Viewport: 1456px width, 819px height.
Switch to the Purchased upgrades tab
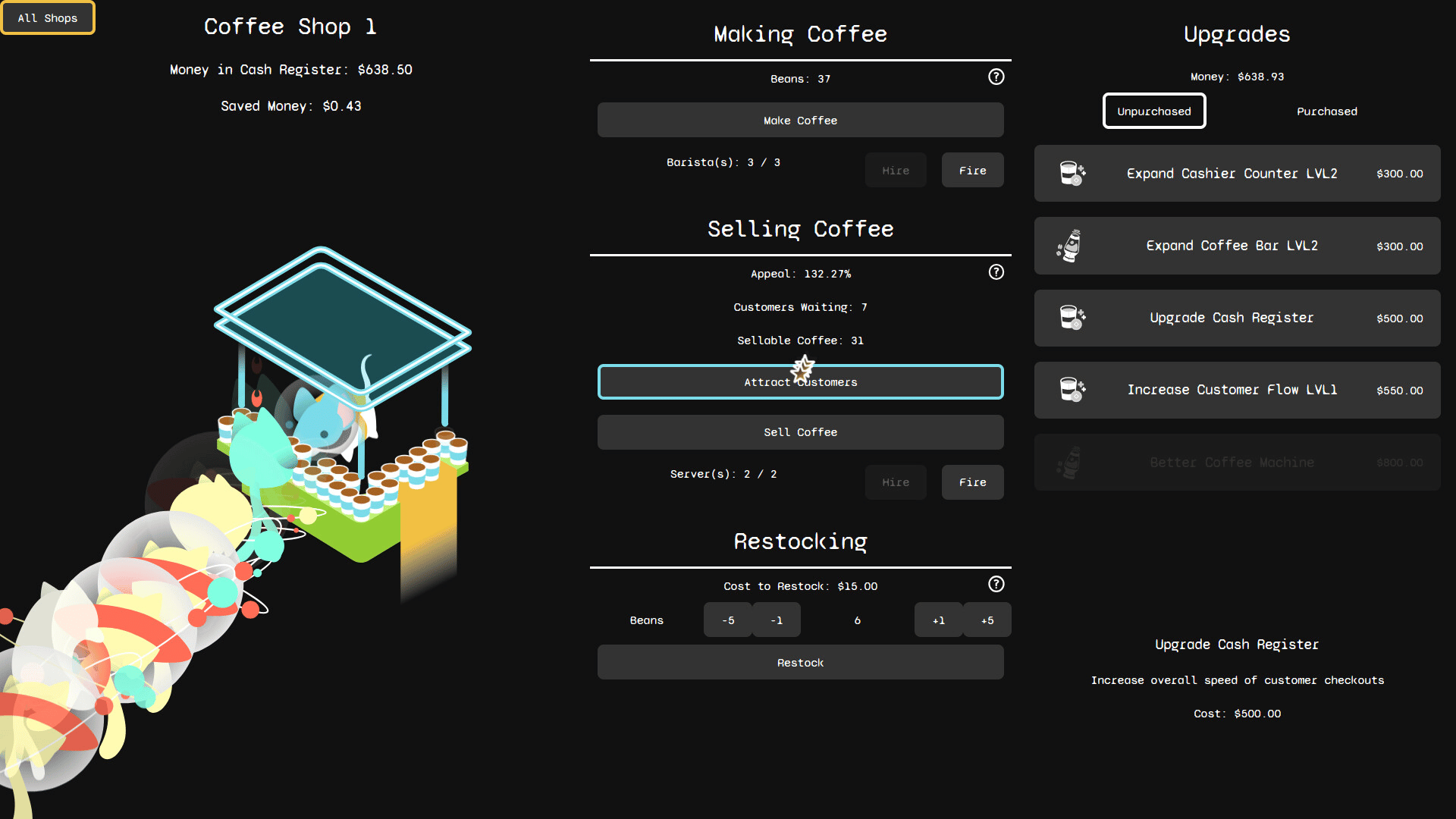coord(1326,111)
